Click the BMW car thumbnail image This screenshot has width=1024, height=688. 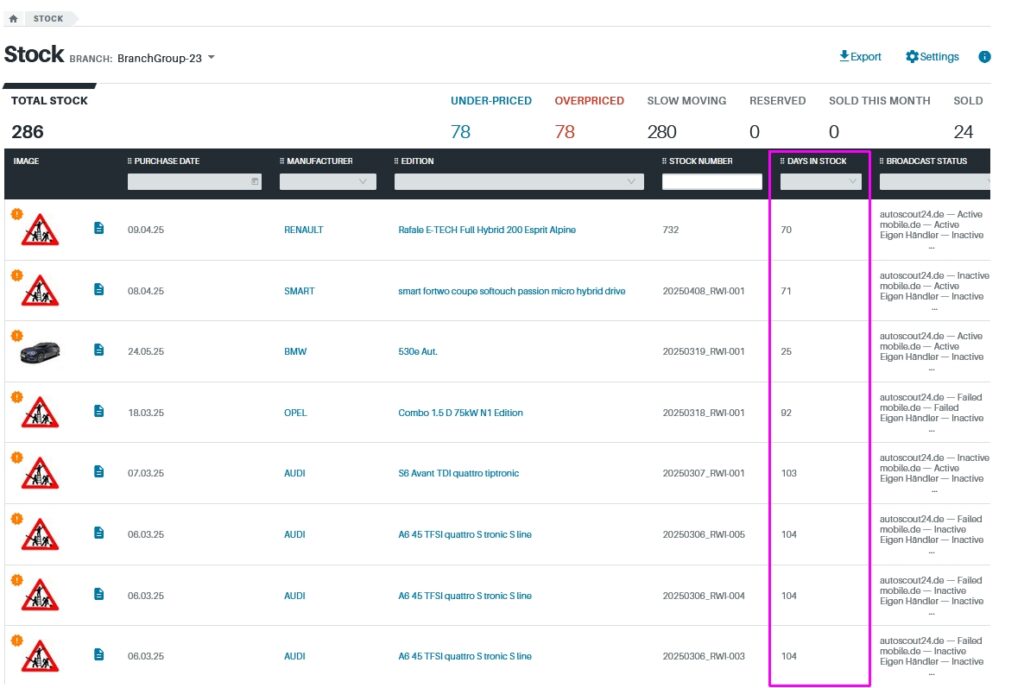(x=40, y=351)
